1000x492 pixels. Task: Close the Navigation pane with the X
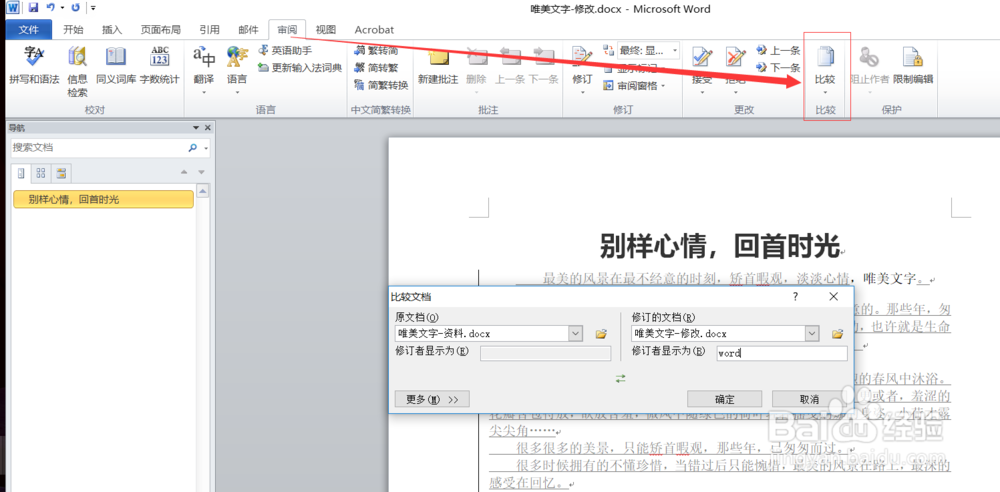207,128
